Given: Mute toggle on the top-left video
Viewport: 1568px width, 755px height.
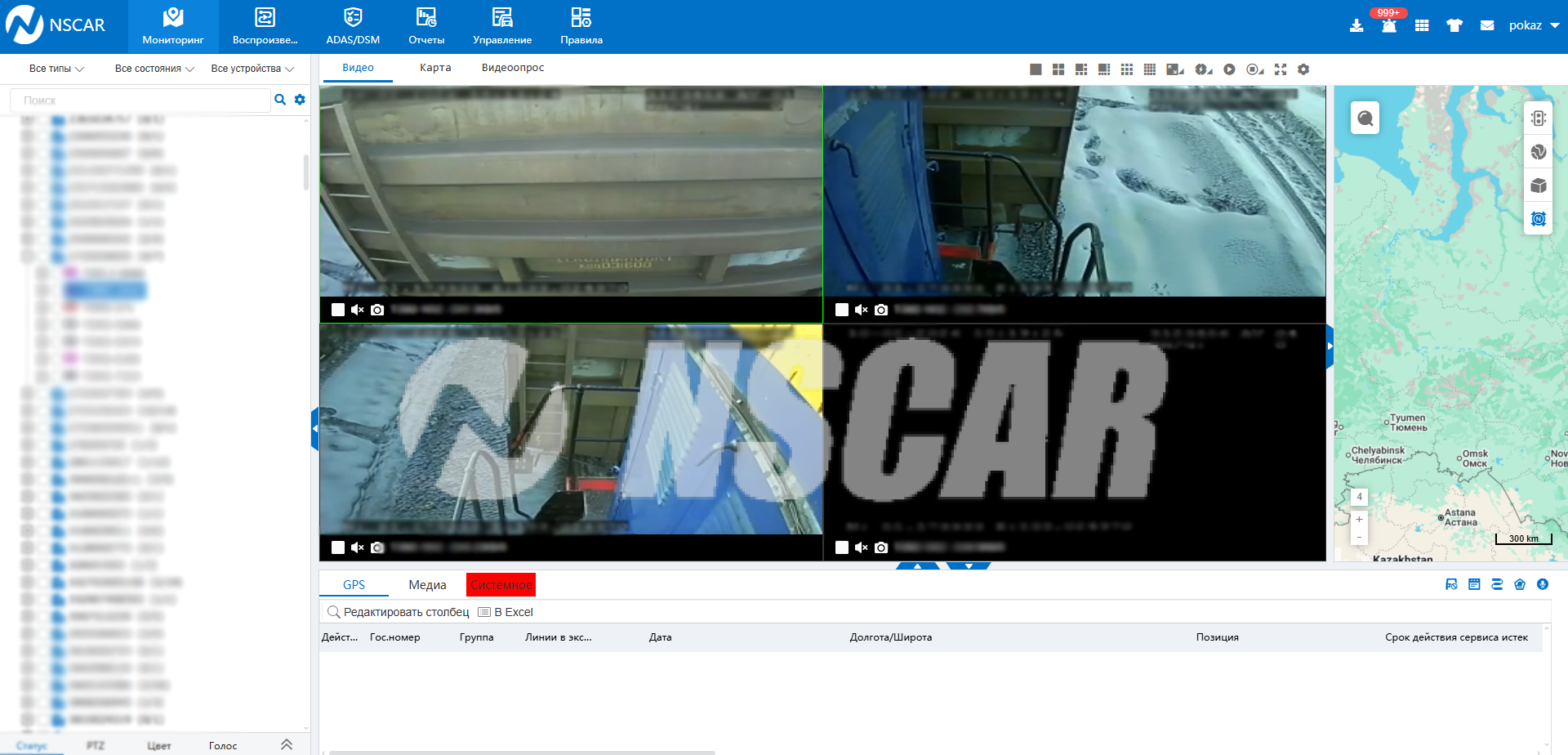Looking at the screenshot, I should [357, 310].
